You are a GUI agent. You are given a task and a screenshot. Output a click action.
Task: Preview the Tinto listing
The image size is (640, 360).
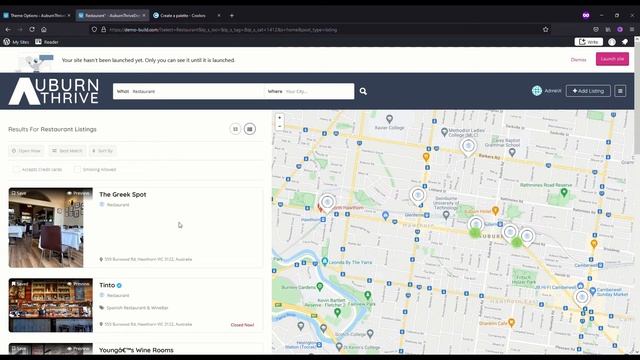(78, 284)
